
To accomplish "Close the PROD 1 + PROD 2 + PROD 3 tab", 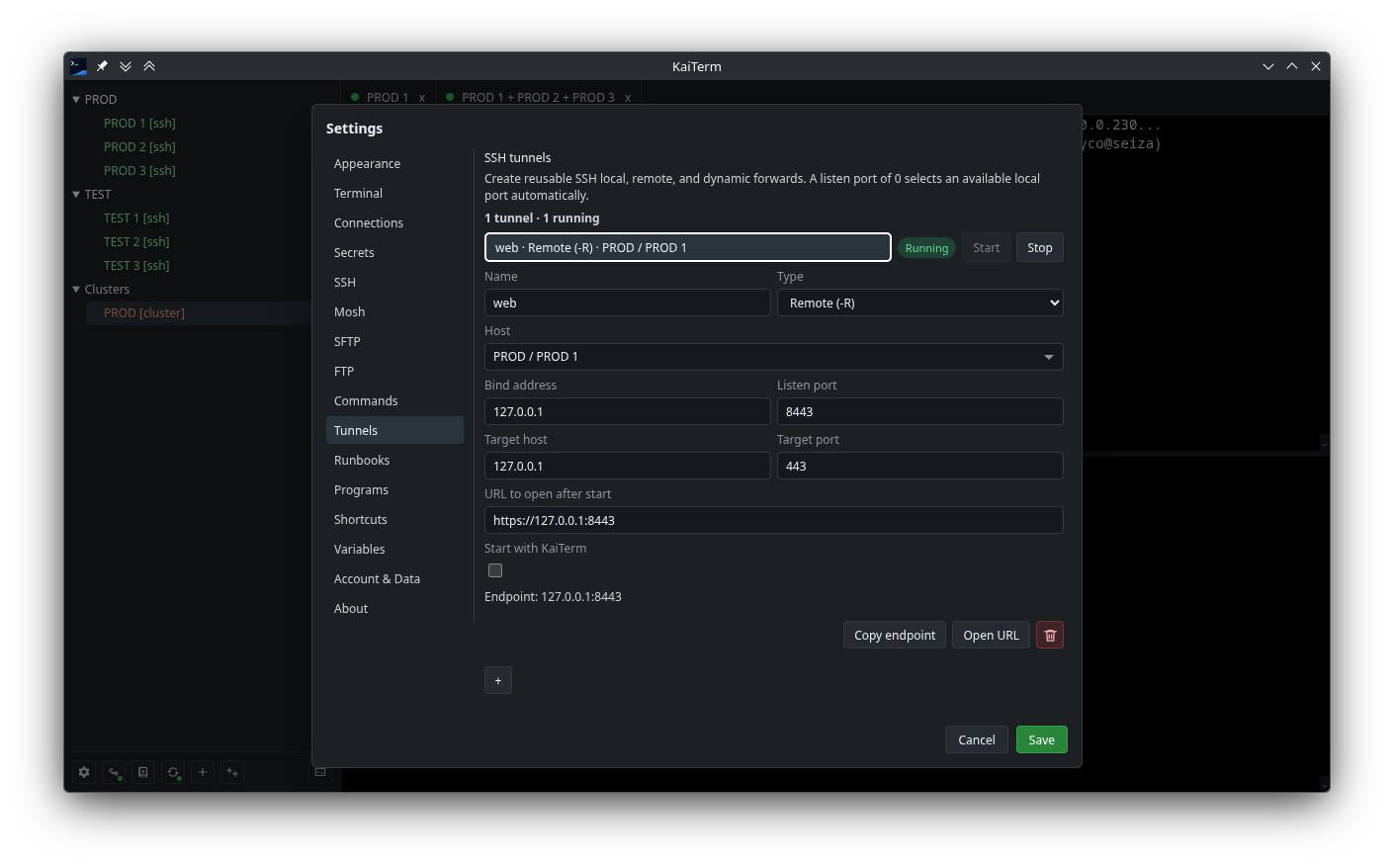I will (x=628, y=97).
